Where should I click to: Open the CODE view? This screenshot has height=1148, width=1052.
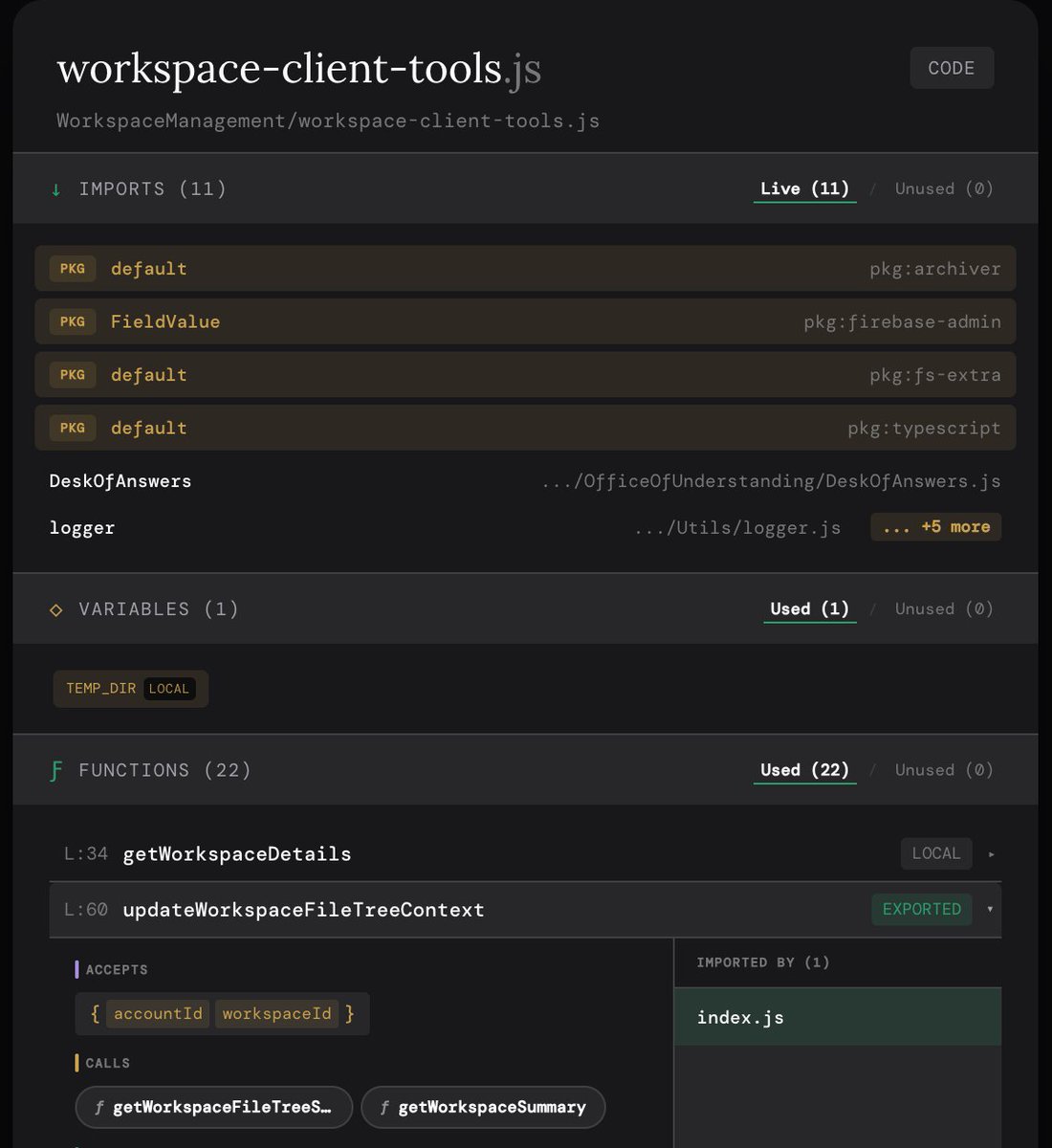951,67
